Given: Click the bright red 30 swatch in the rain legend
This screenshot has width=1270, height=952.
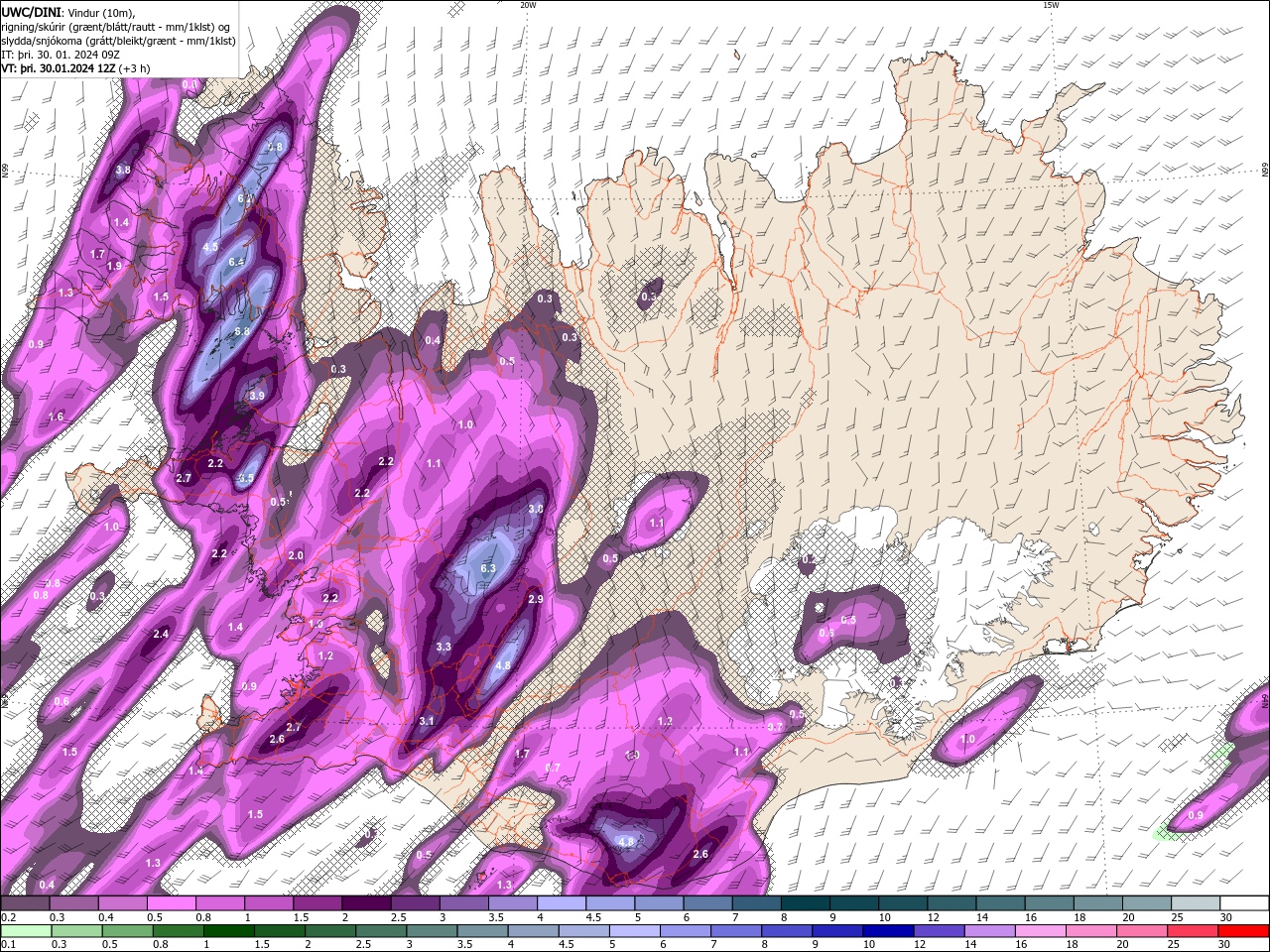Looking at the screenshot, I should pos(1243,931).
